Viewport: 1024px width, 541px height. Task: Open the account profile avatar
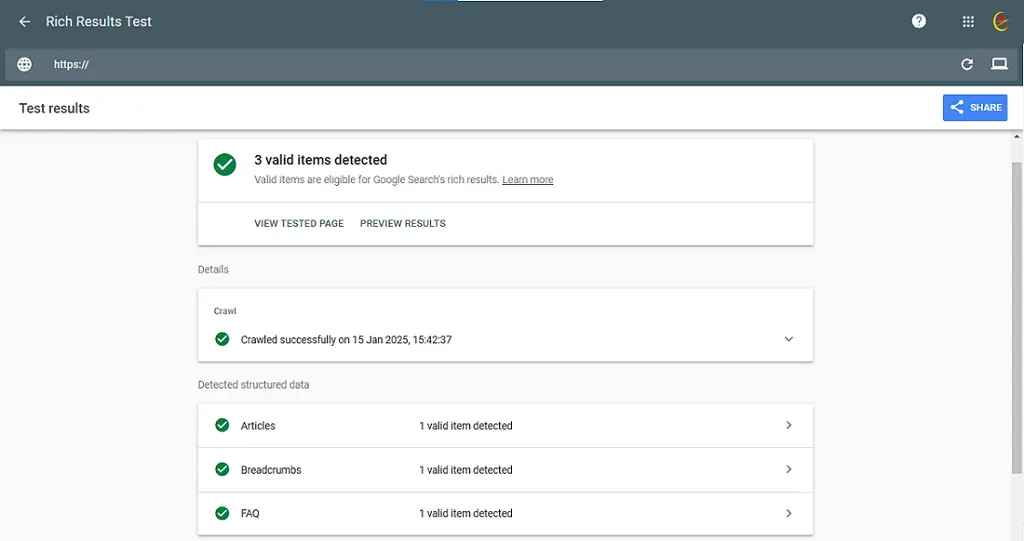pyautogui.click(x=1000, y=22)
